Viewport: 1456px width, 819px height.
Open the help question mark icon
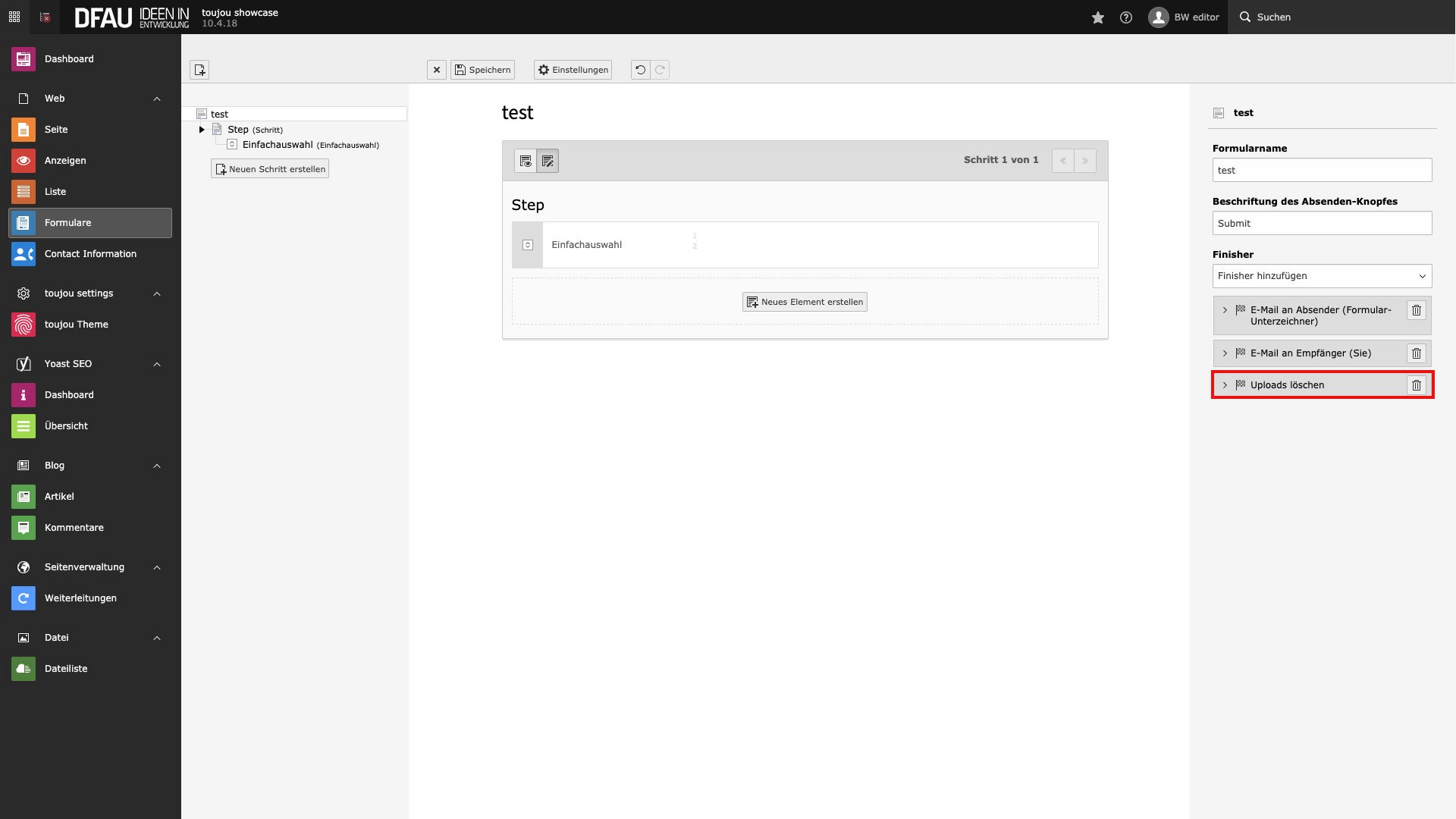pos(1126,17)
